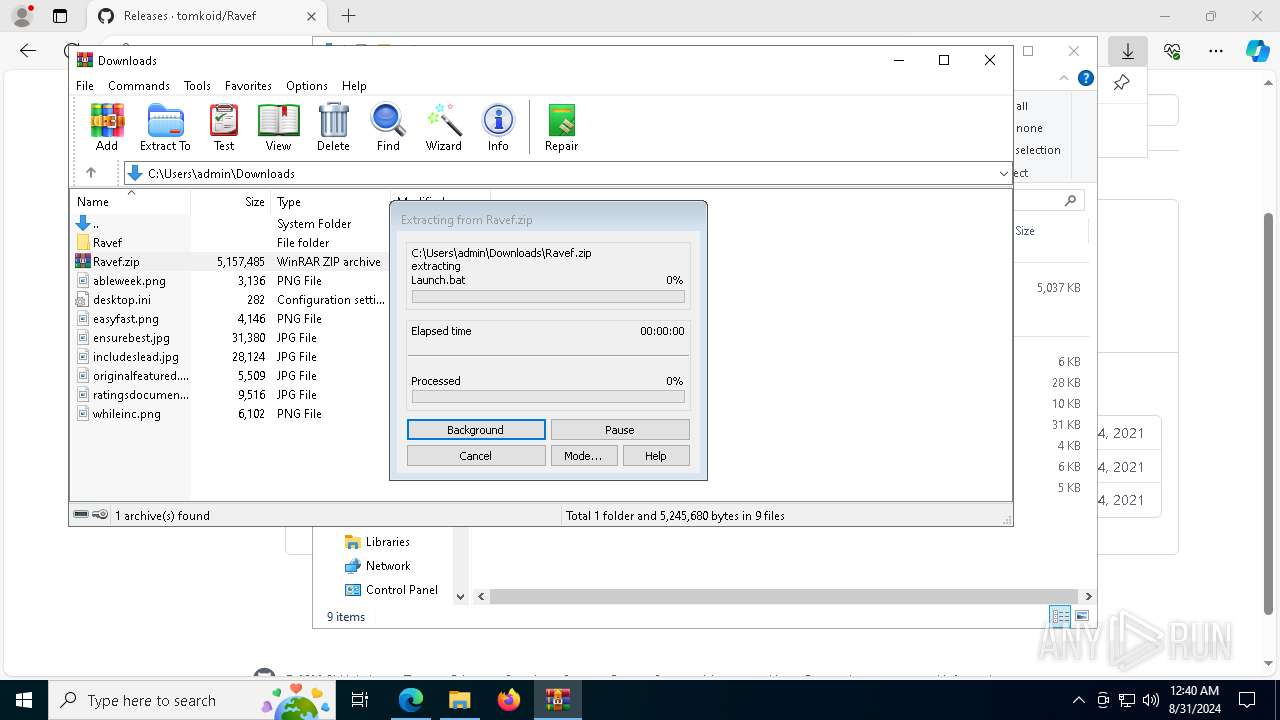Open the File menu in WinRAR
This screenshot has width=1280, height=720.
click(x=85, y=86)
